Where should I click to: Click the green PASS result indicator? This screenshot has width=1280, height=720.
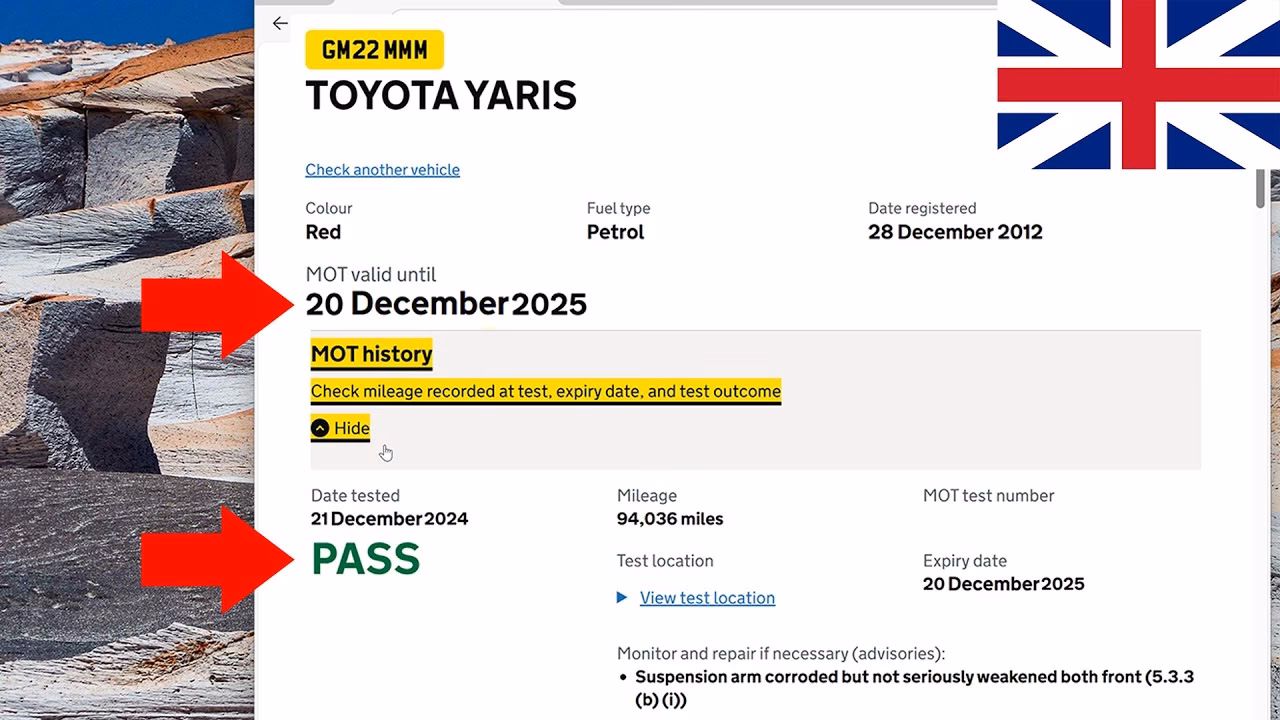[365, 560]
